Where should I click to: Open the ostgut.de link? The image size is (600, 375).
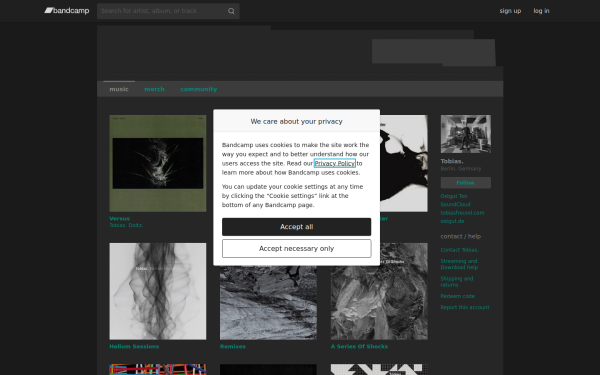[452, 221]
